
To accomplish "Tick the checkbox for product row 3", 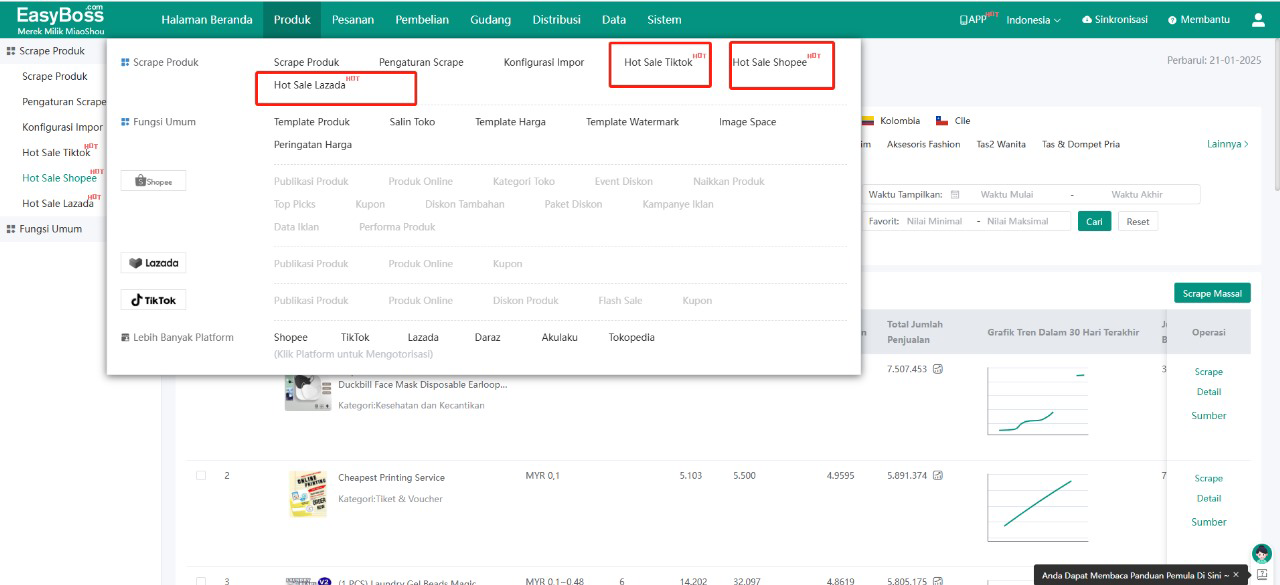I will (201, 581).
